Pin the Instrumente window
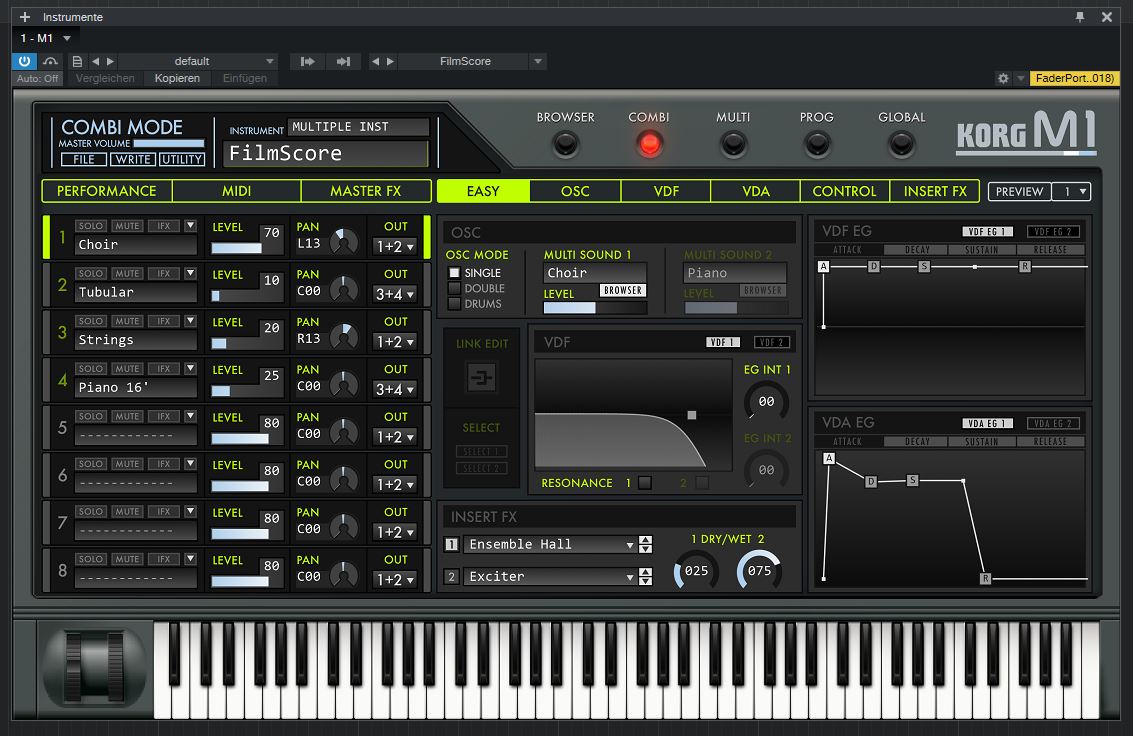This screenshot has height=736, width=1133. (x=1080, y=17)
